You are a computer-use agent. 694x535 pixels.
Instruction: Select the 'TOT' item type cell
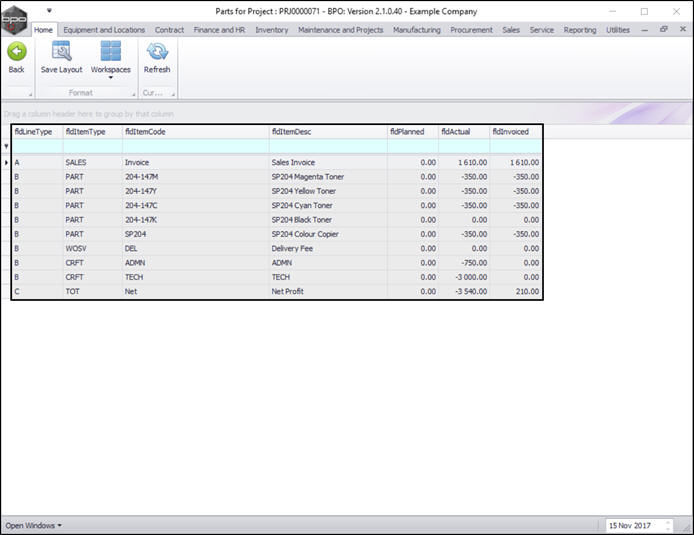tap(93, 291)
